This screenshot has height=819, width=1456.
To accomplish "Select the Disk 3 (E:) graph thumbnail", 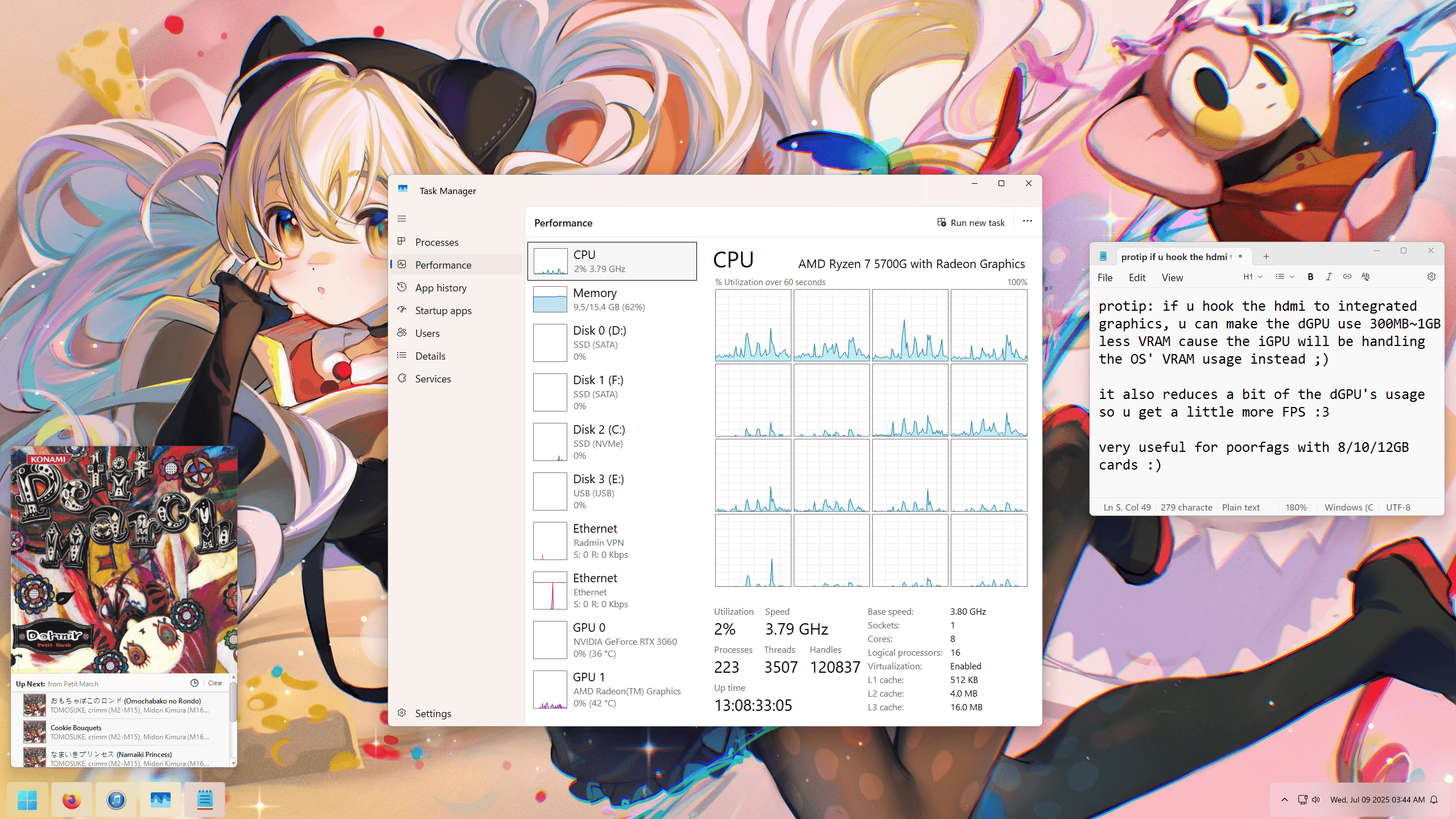I will 550,491.
